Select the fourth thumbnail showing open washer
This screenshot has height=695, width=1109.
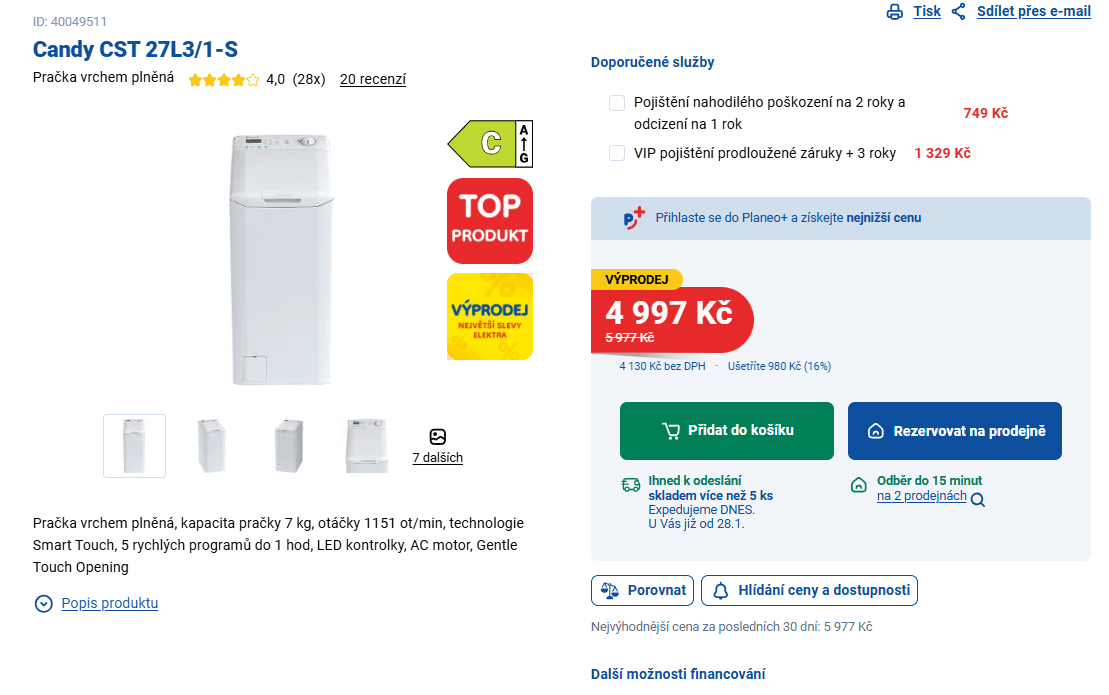tap(367, 446)
